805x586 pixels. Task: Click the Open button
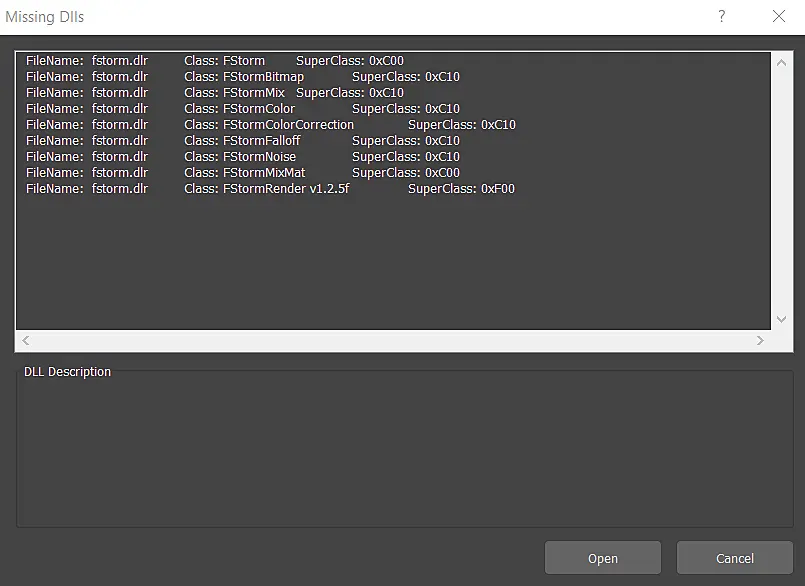[603, 558]
